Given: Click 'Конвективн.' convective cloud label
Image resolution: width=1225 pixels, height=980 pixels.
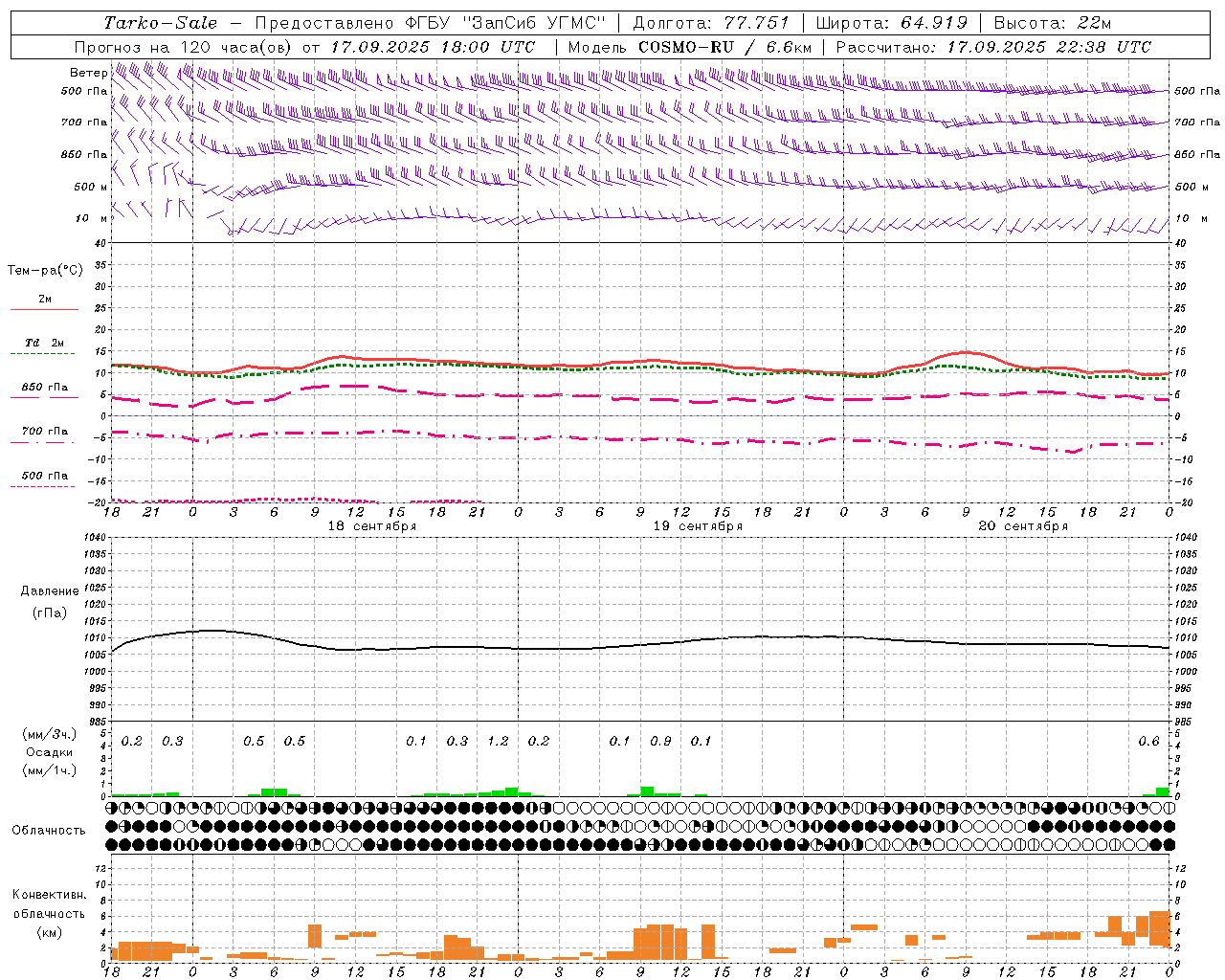Looking at the screenshot, I should coord(49,895).
